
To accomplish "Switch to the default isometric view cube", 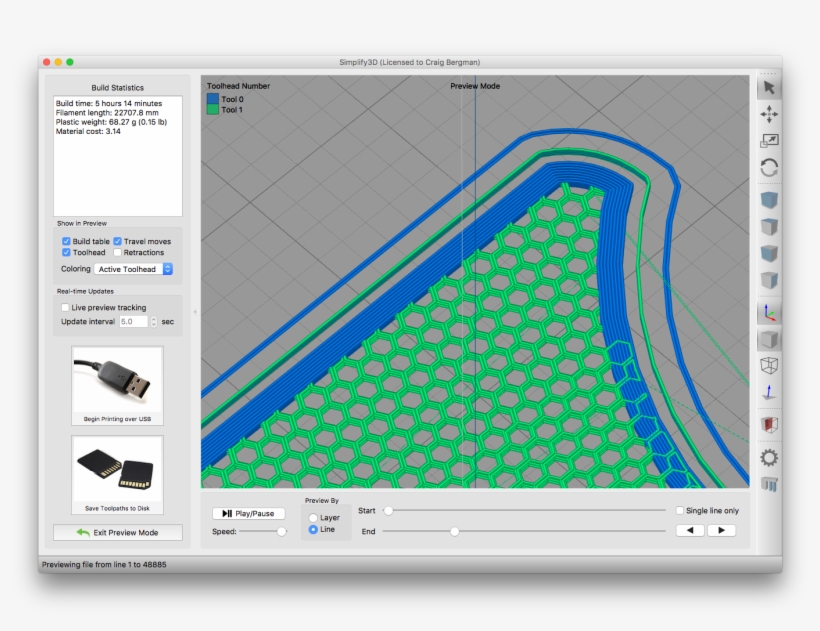I will tap(768, 197).
